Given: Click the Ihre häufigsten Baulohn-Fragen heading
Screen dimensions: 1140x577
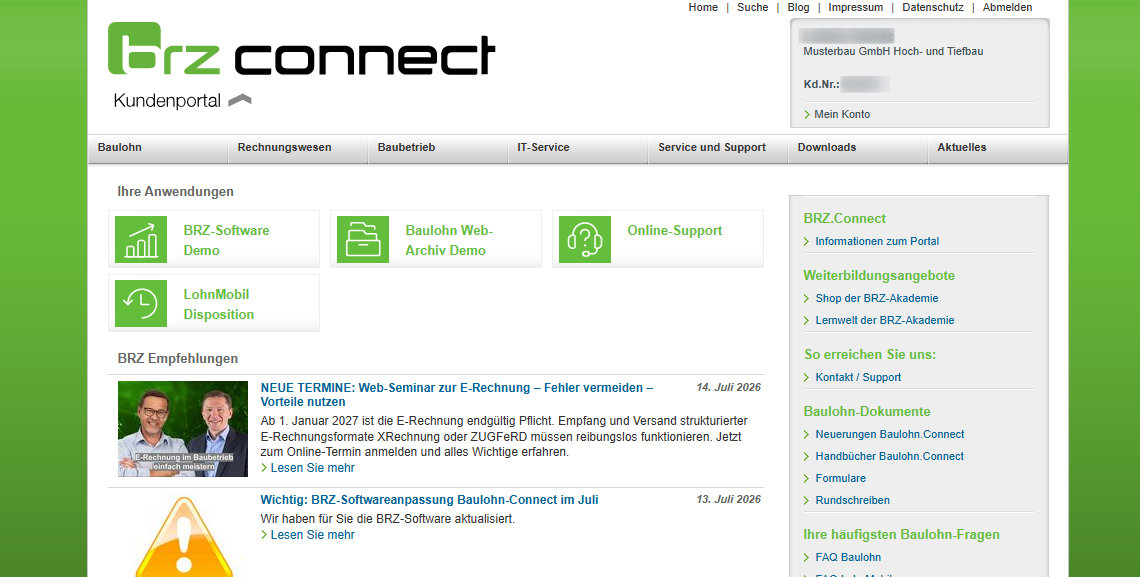Looking at the screenshot, I should coord(902,534).
